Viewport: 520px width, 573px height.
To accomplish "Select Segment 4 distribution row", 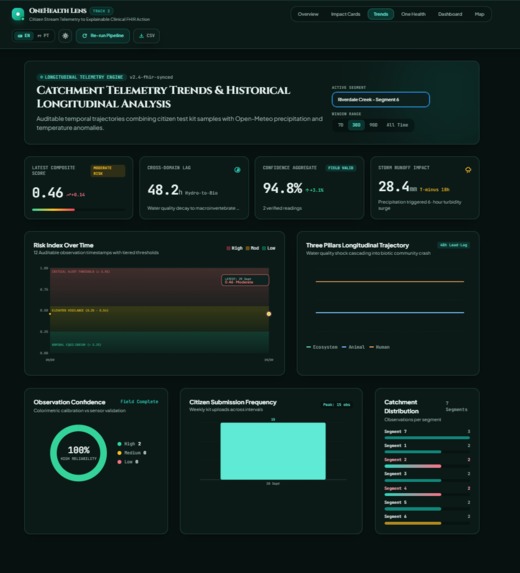I will coord(427,491).
